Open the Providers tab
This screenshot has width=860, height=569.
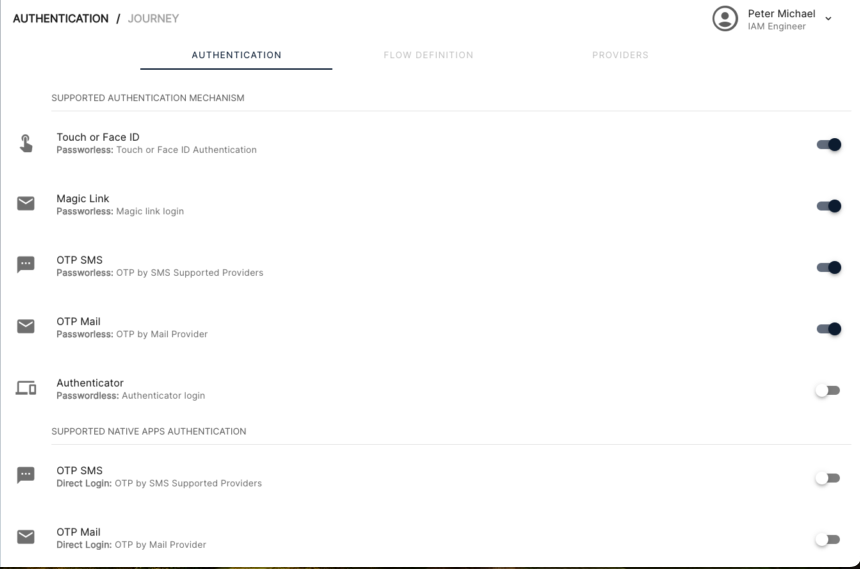tap(618, 55)
